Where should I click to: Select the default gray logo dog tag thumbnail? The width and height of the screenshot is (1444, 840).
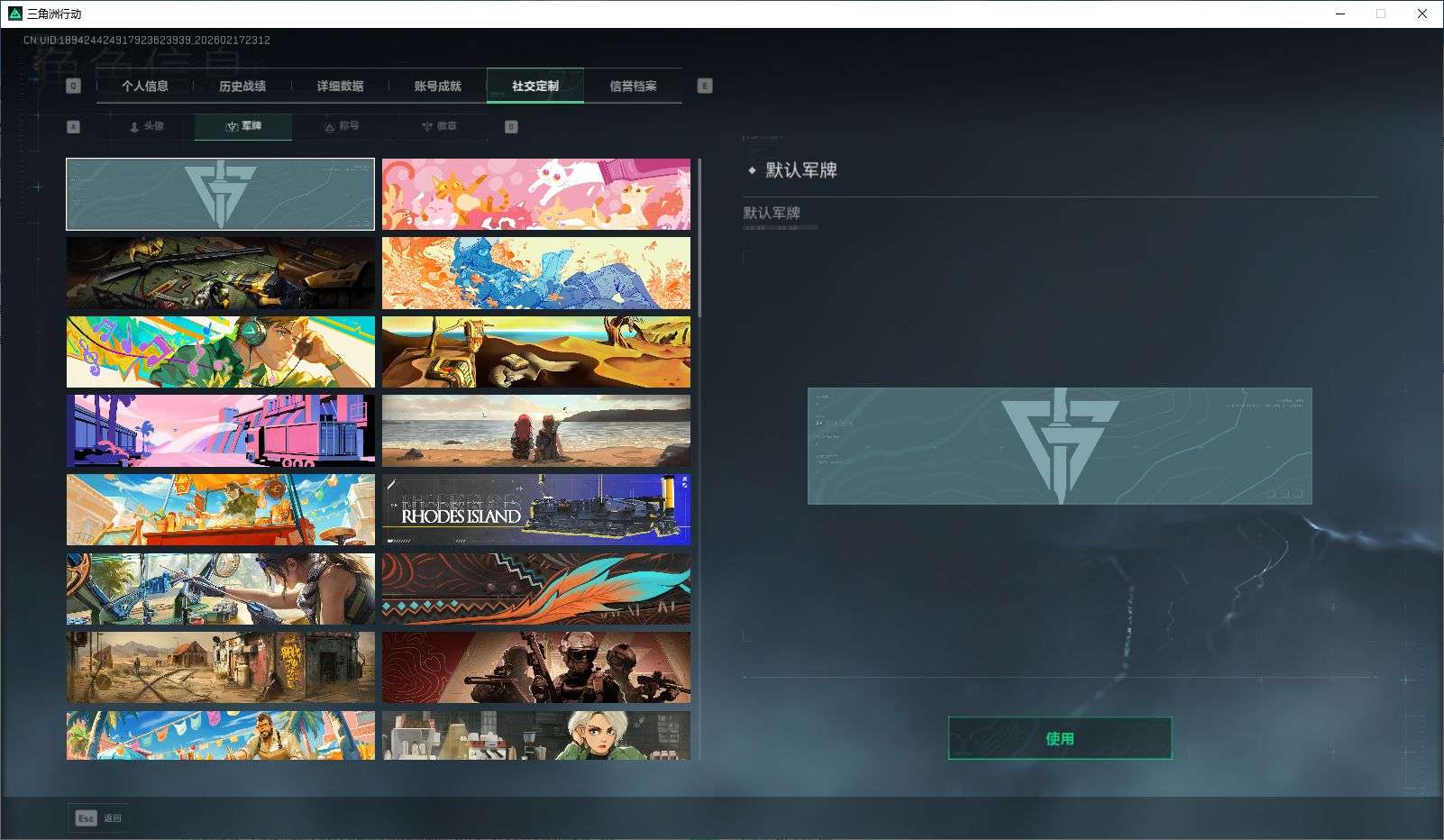[x=220, y=194]
